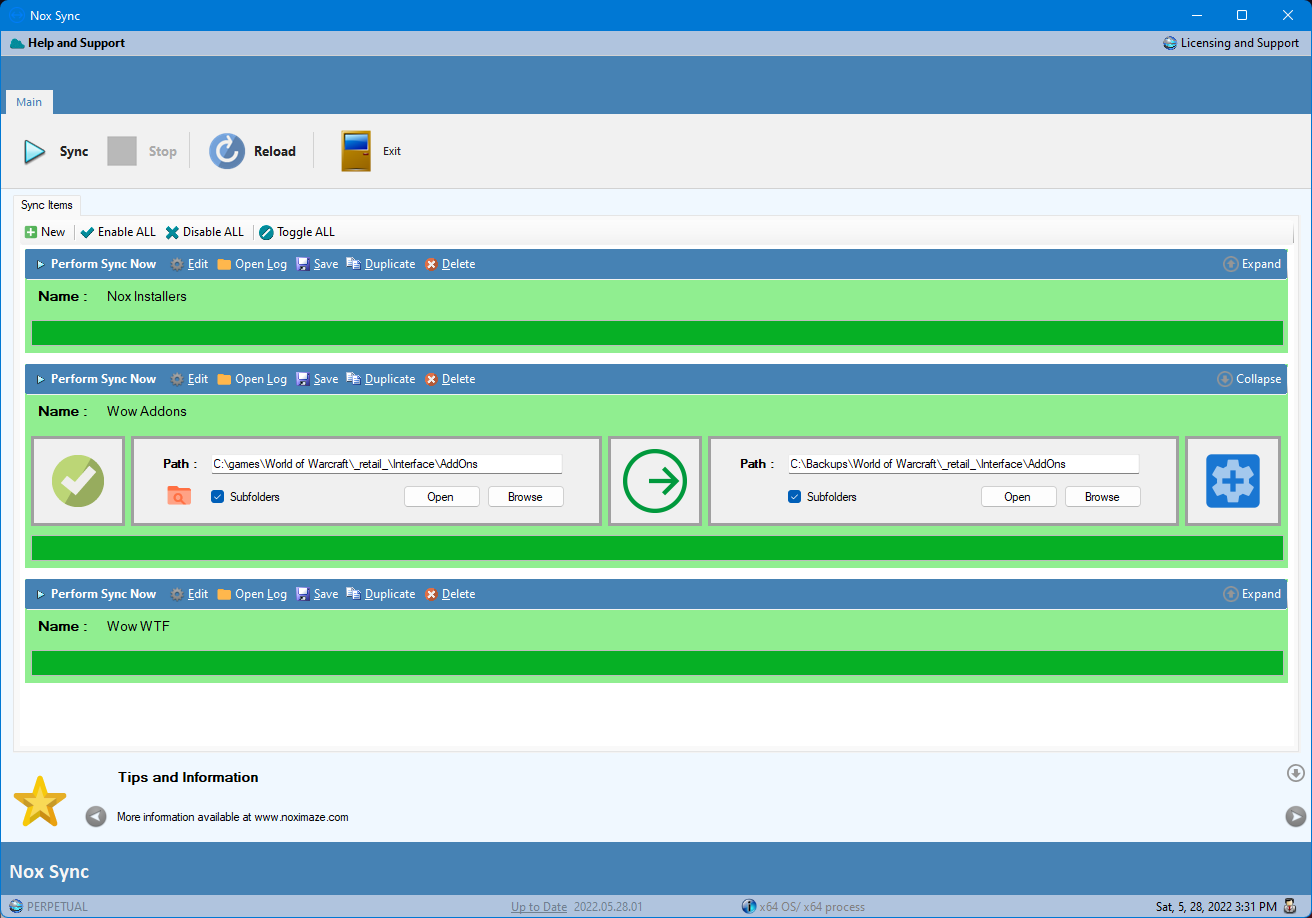1312x918 pixels.
Task: Click the green New sync item icon
Action: (31, 232)
